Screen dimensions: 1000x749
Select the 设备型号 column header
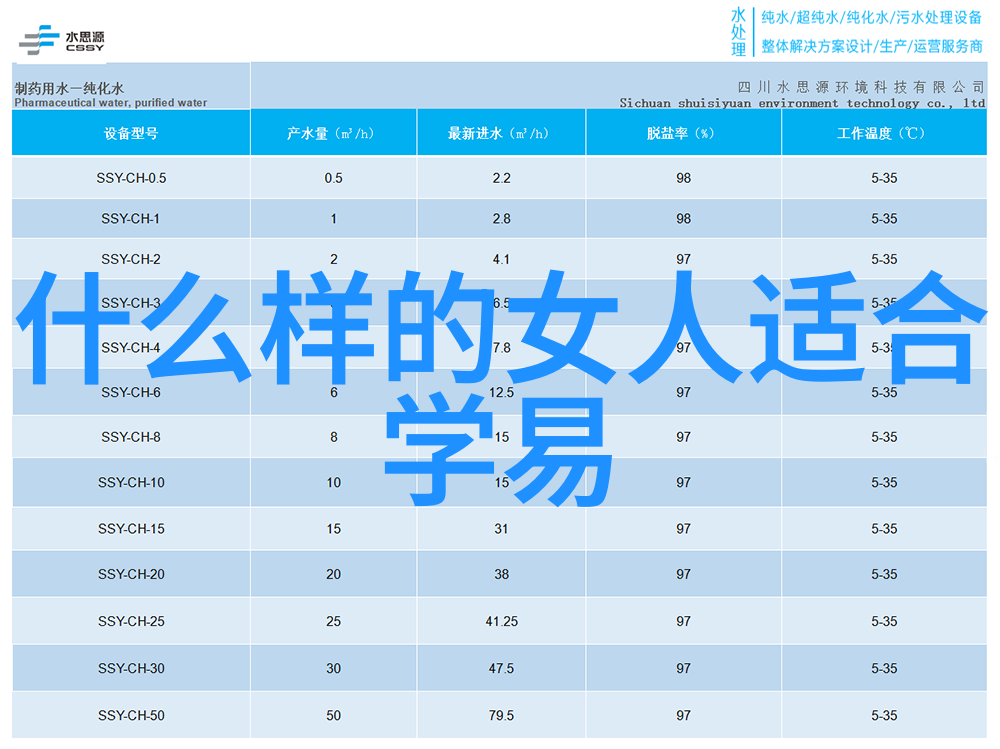click(131, 133)
